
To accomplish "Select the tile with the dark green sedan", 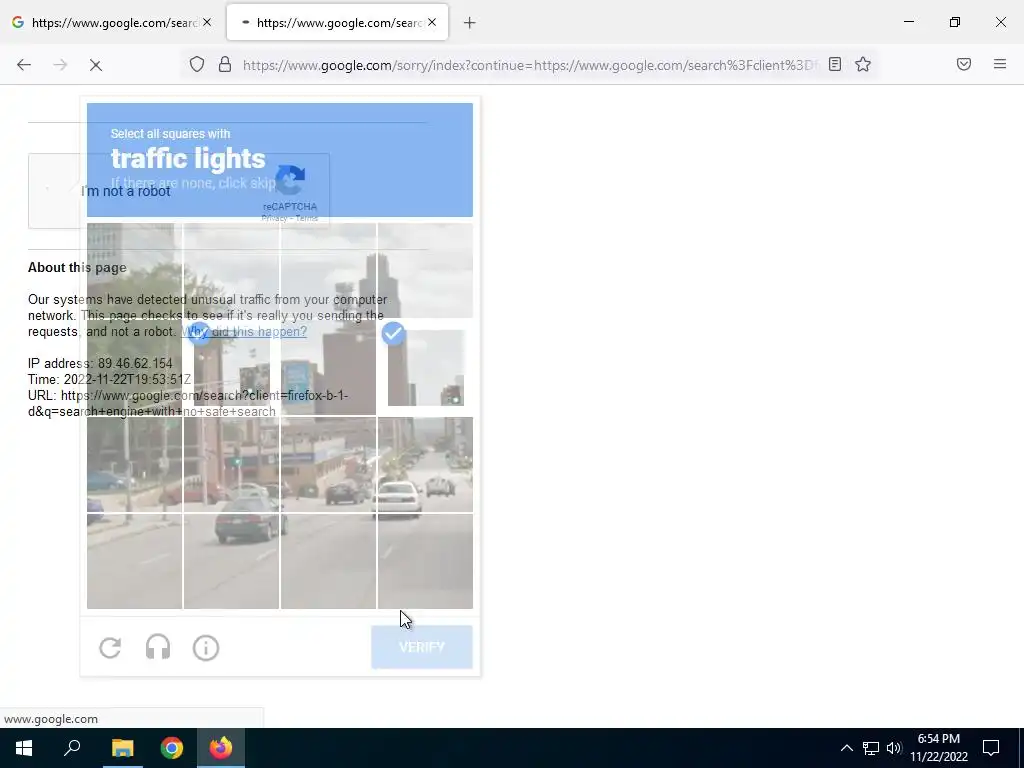I will (232, 562).
